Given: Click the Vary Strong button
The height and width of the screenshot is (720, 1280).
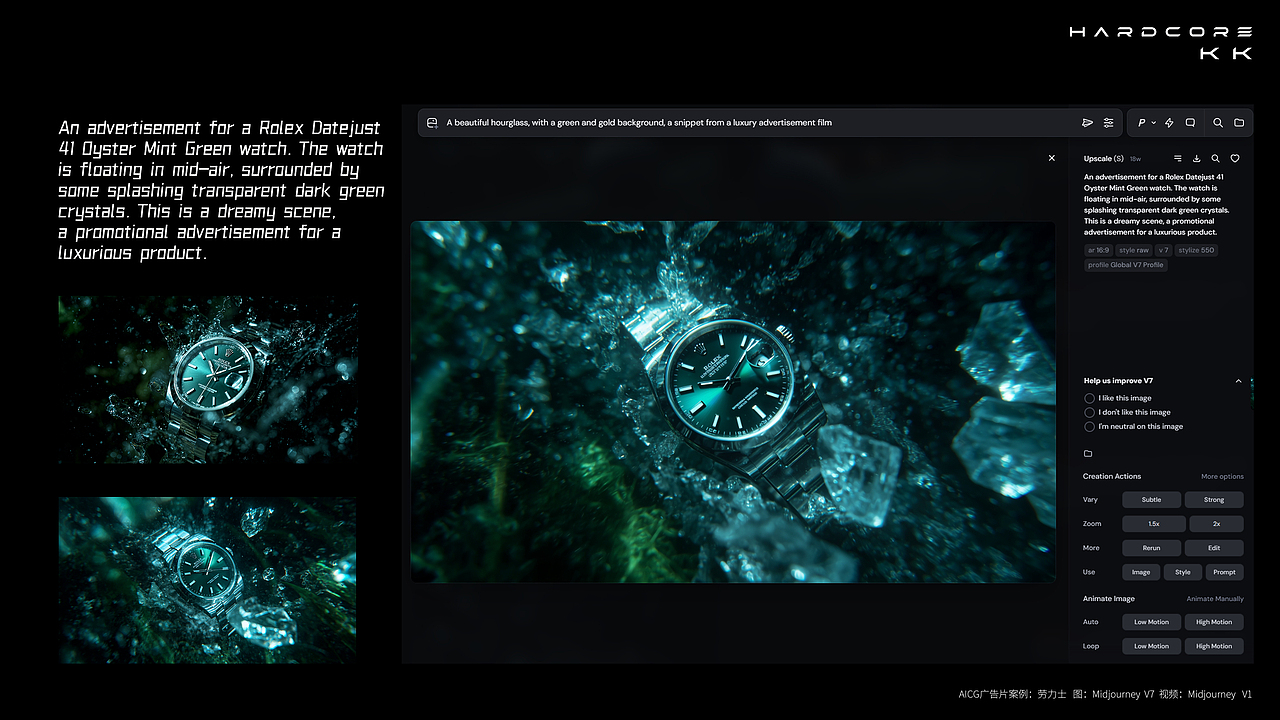Looking at the screenshot, I should coord(1214,500).
